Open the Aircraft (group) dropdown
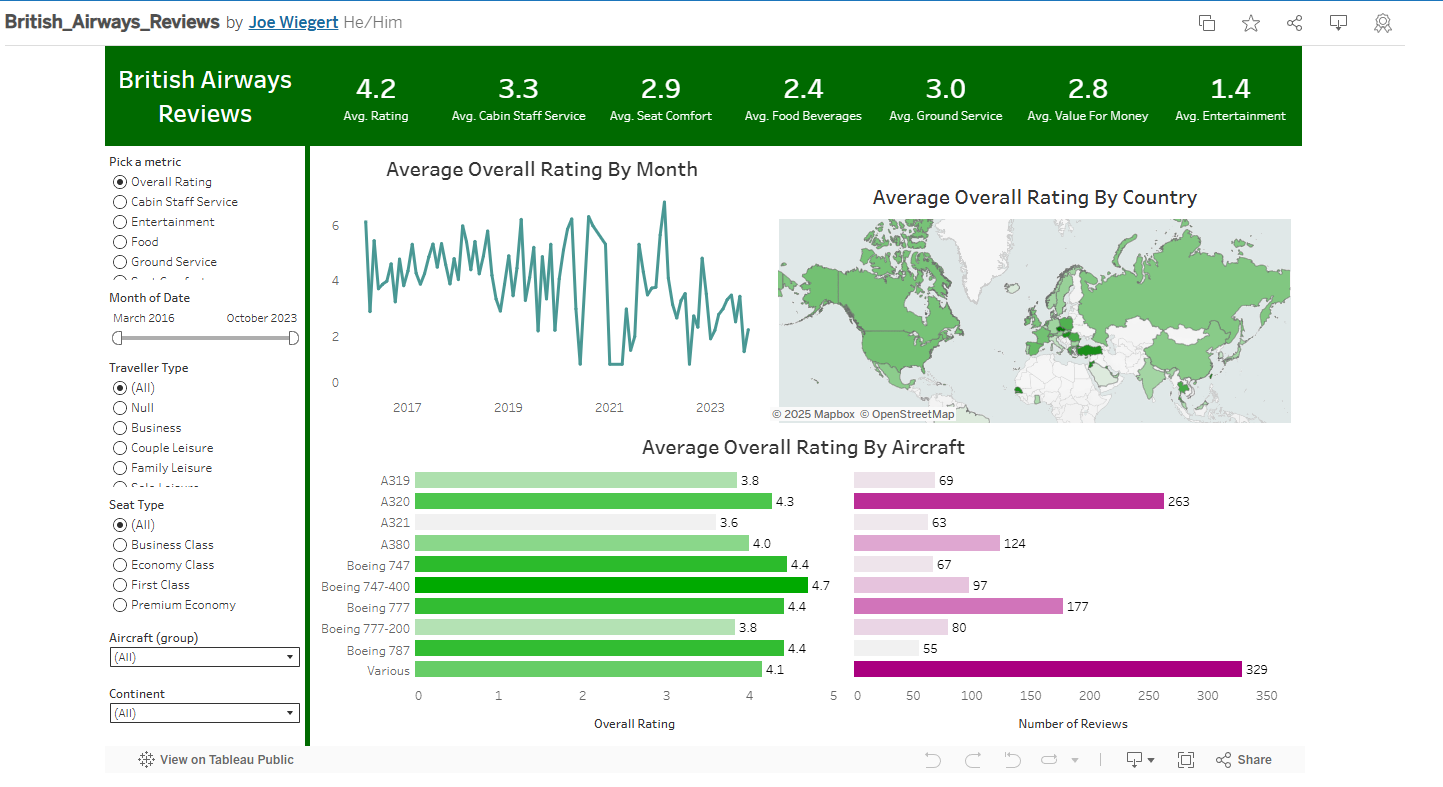The width and height of the screenshot is (1443, 787). pyautogui.click(x=204, y=657)
